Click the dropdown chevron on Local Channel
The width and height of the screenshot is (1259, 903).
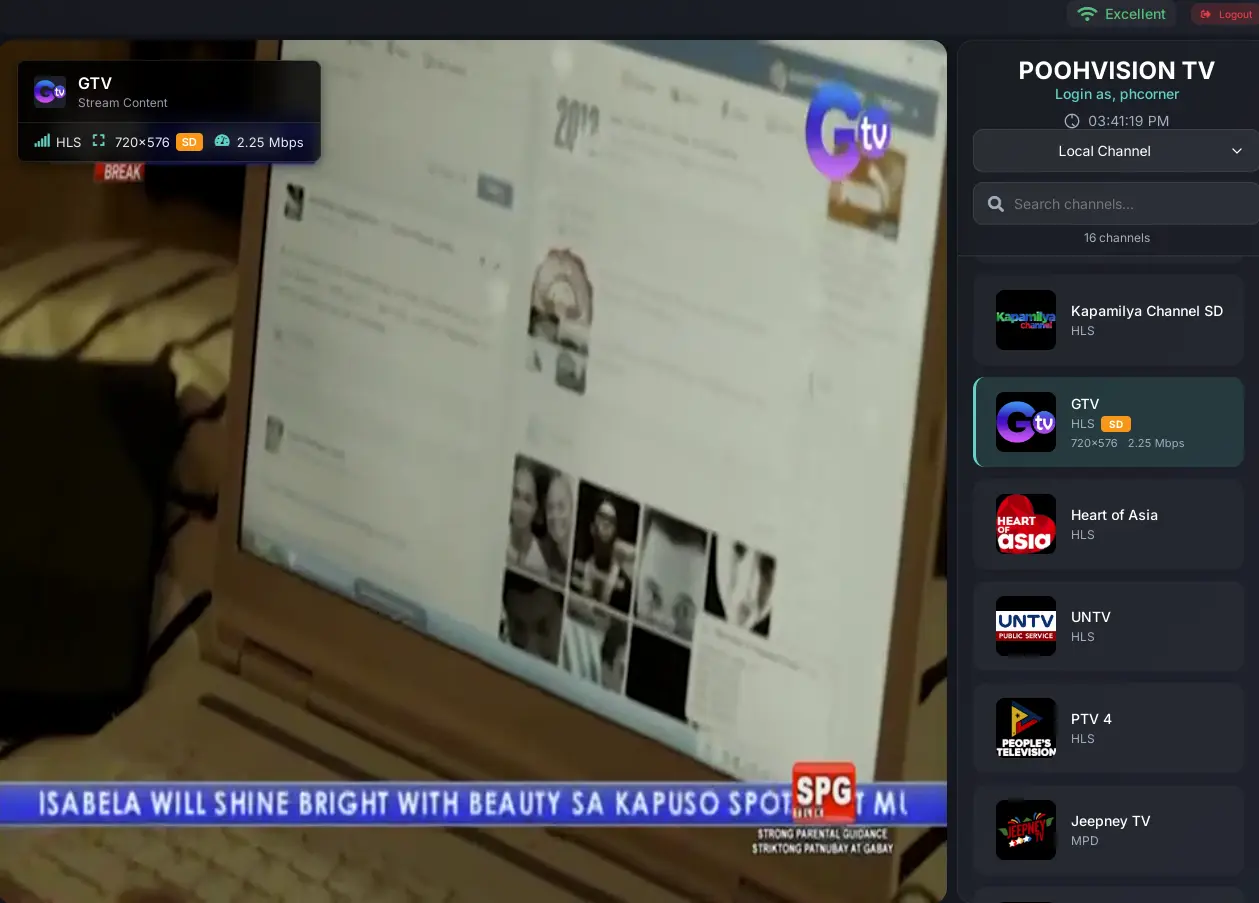(1237, 151)
